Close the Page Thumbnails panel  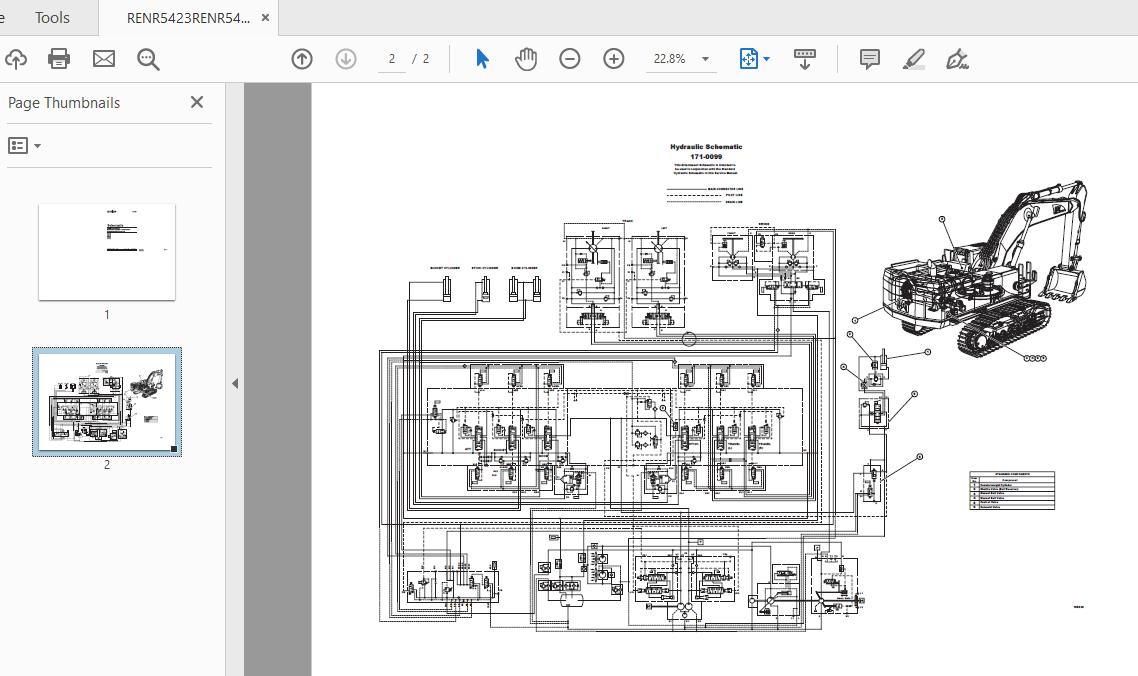(x=197, y=102)
